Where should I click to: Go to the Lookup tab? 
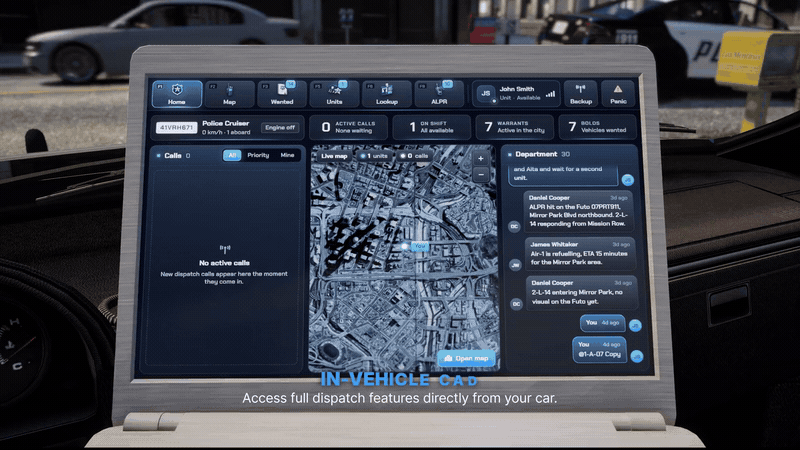click(387, 94)
